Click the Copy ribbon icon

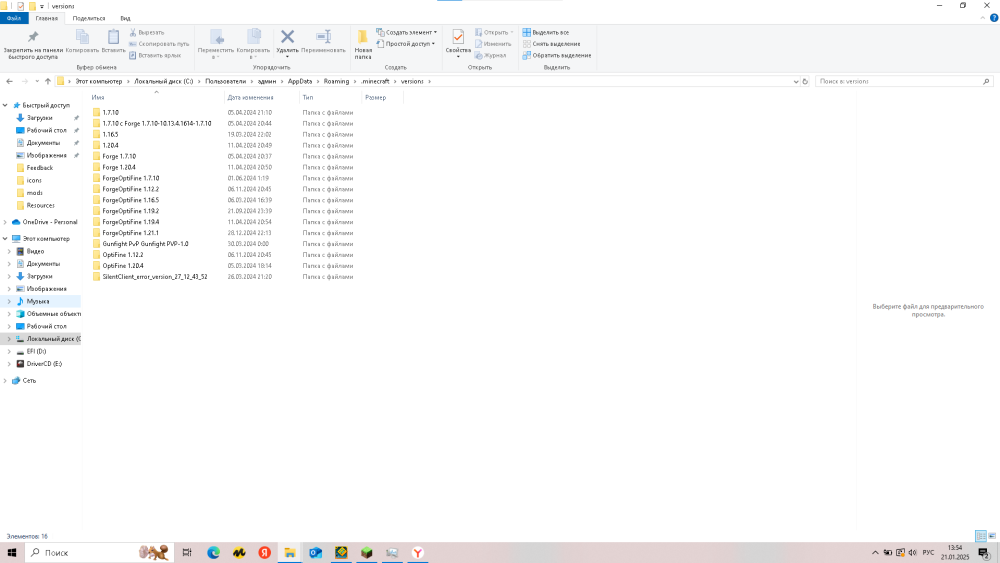point(82,41)
